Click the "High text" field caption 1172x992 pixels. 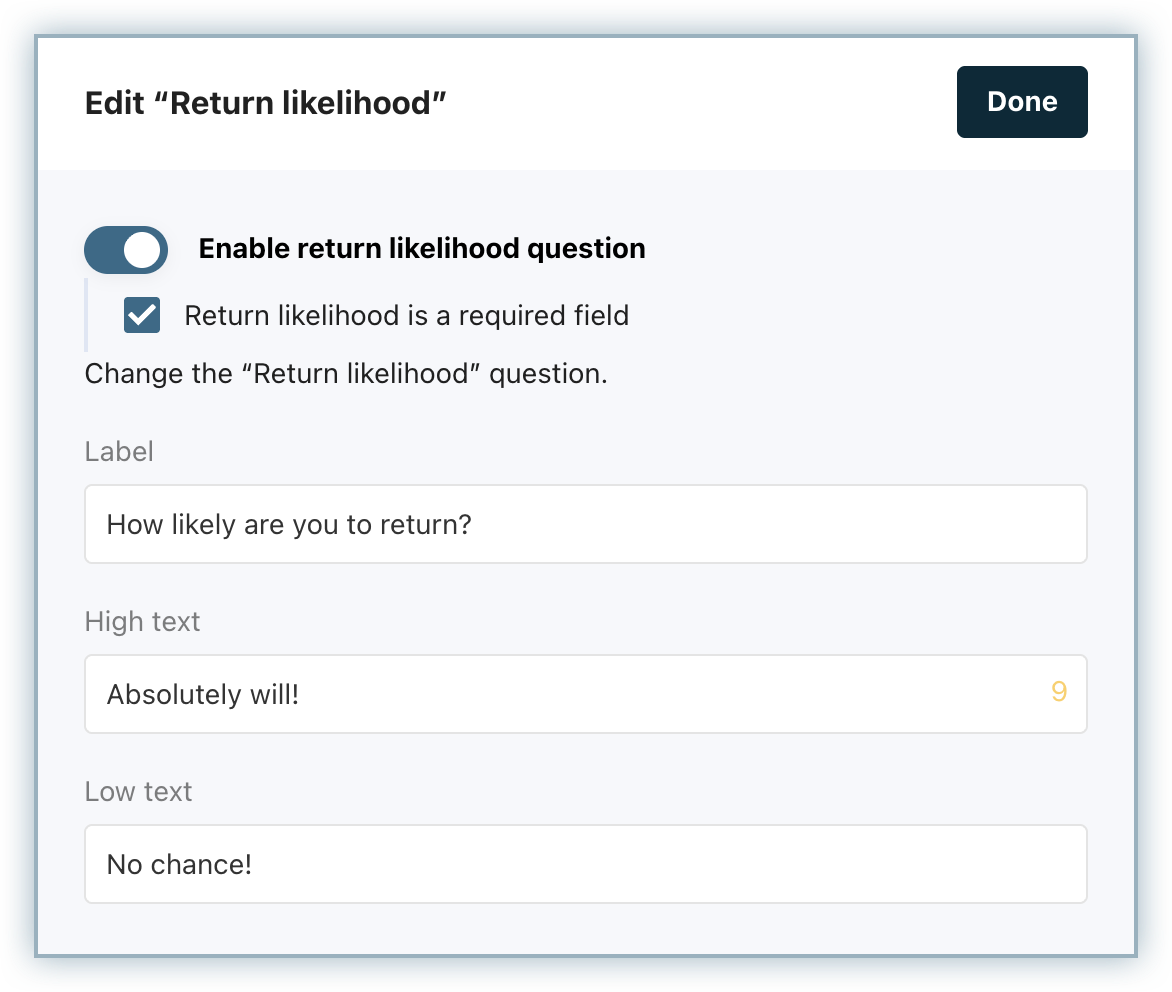pos(142,622)
